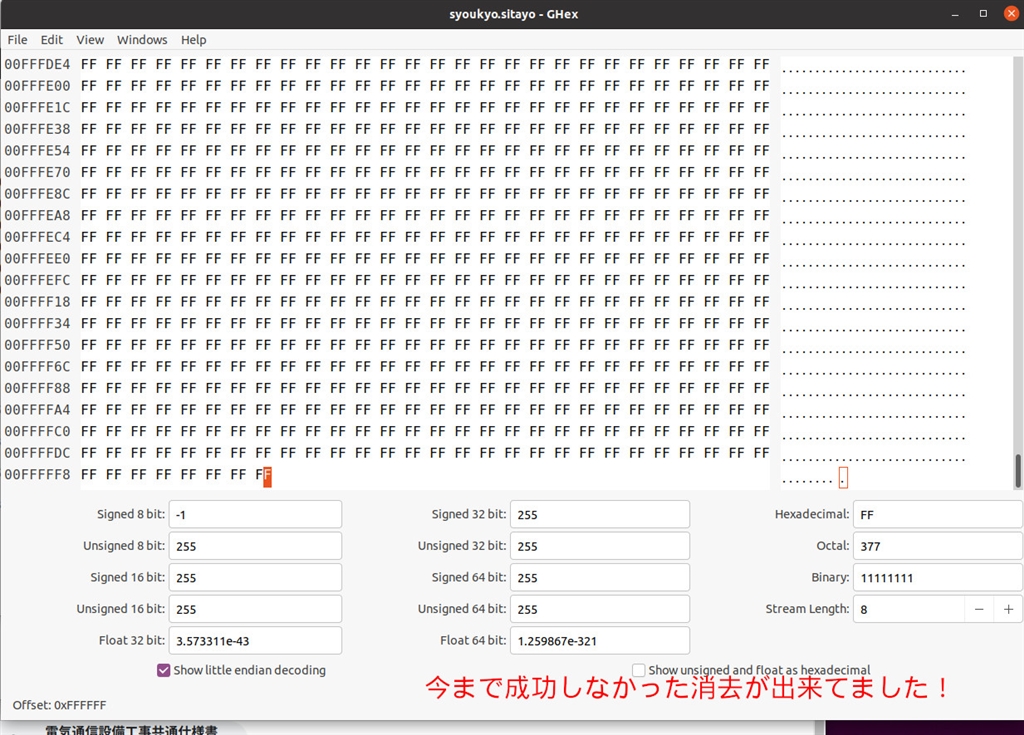
Task: Click the offset label 00FFFEFC
Action: pos(37,280)
